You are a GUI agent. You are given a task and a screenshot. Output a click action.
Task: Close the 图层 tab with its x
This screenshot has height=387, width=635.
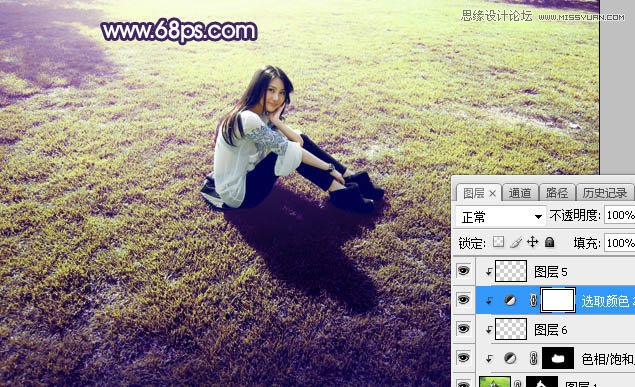pos(492,194)
